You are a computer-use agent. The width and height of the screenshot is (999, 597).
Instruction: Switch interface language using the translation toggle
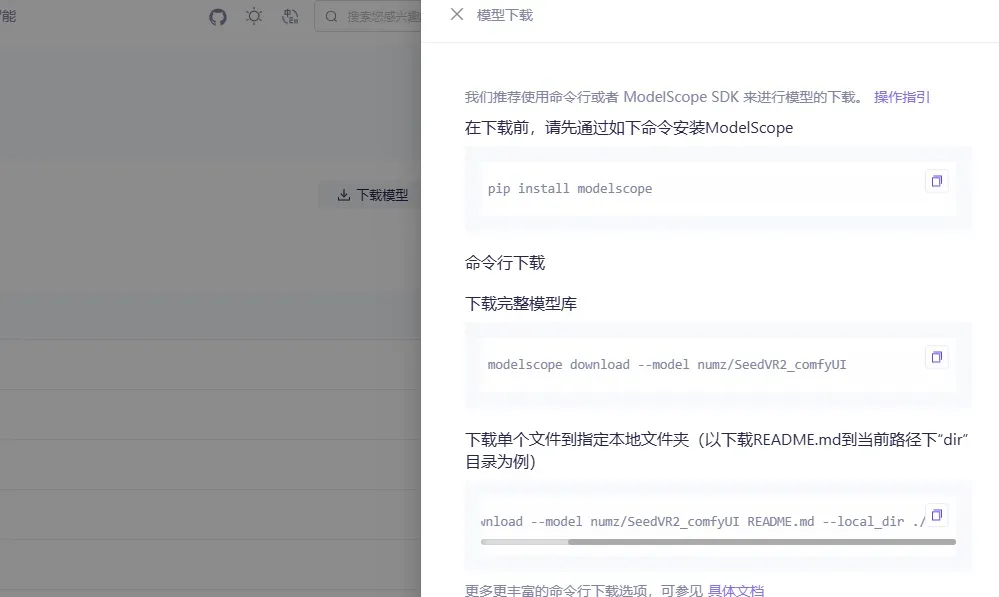290,16
